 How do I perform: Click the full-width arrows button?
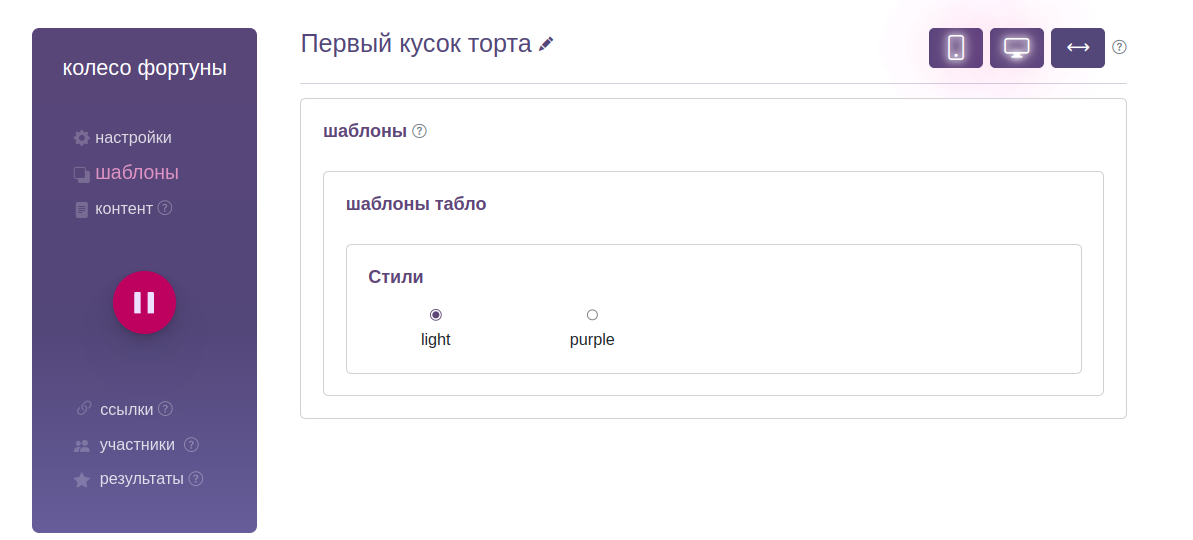click(1077, 48)
